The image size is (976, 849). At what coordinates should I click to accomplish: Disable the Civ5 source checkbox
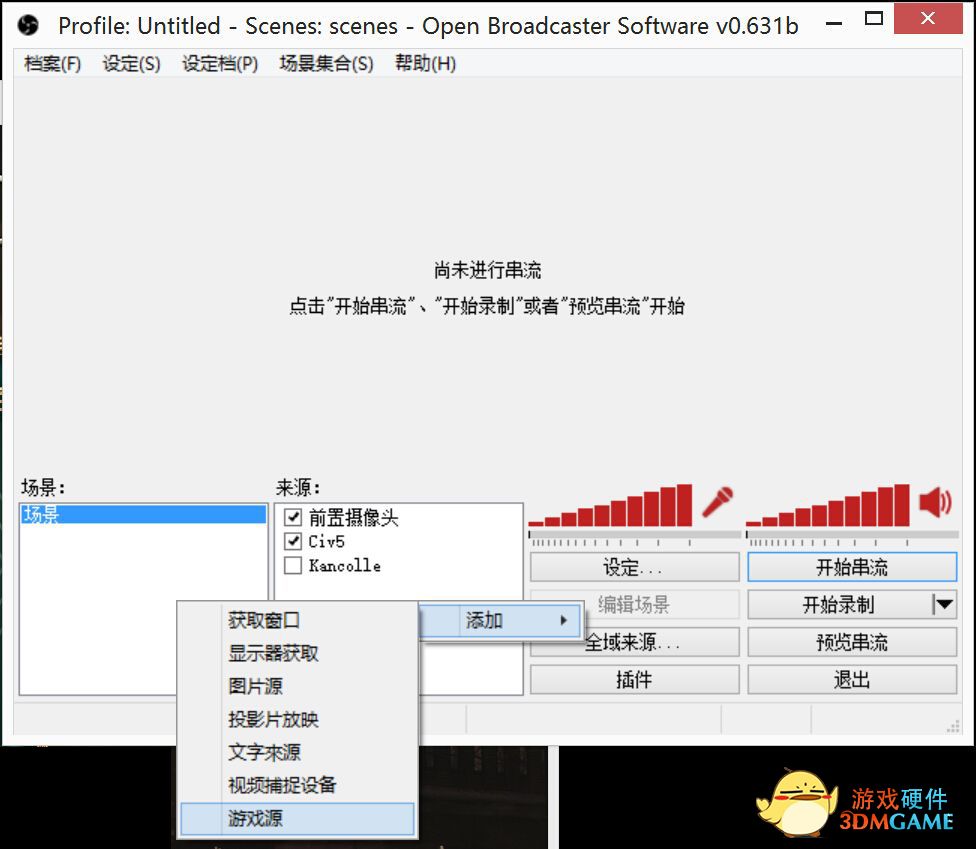(x=293, y=541)
